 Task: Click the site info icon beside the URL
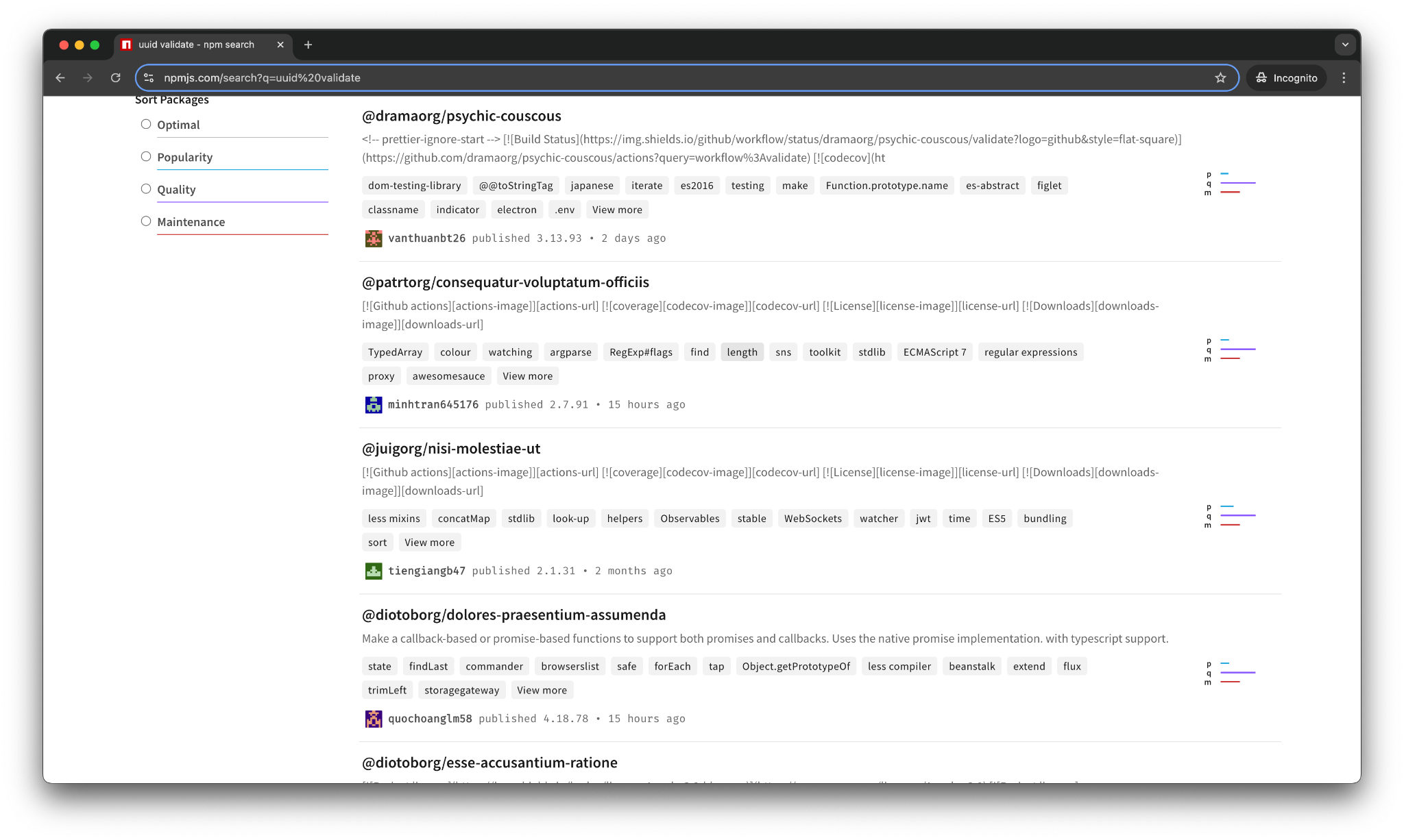pos(149,77)
